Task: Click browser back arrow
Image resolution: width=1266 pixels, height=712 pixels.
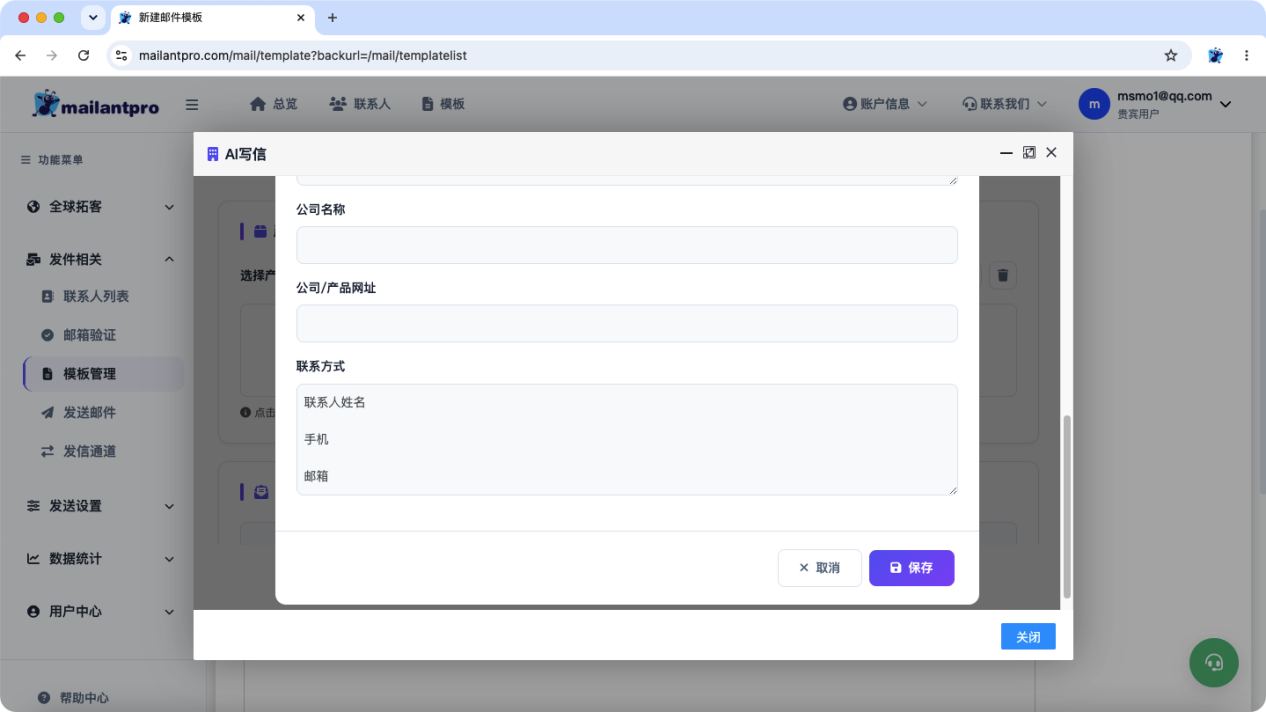Action: click(x=21, y=56)
